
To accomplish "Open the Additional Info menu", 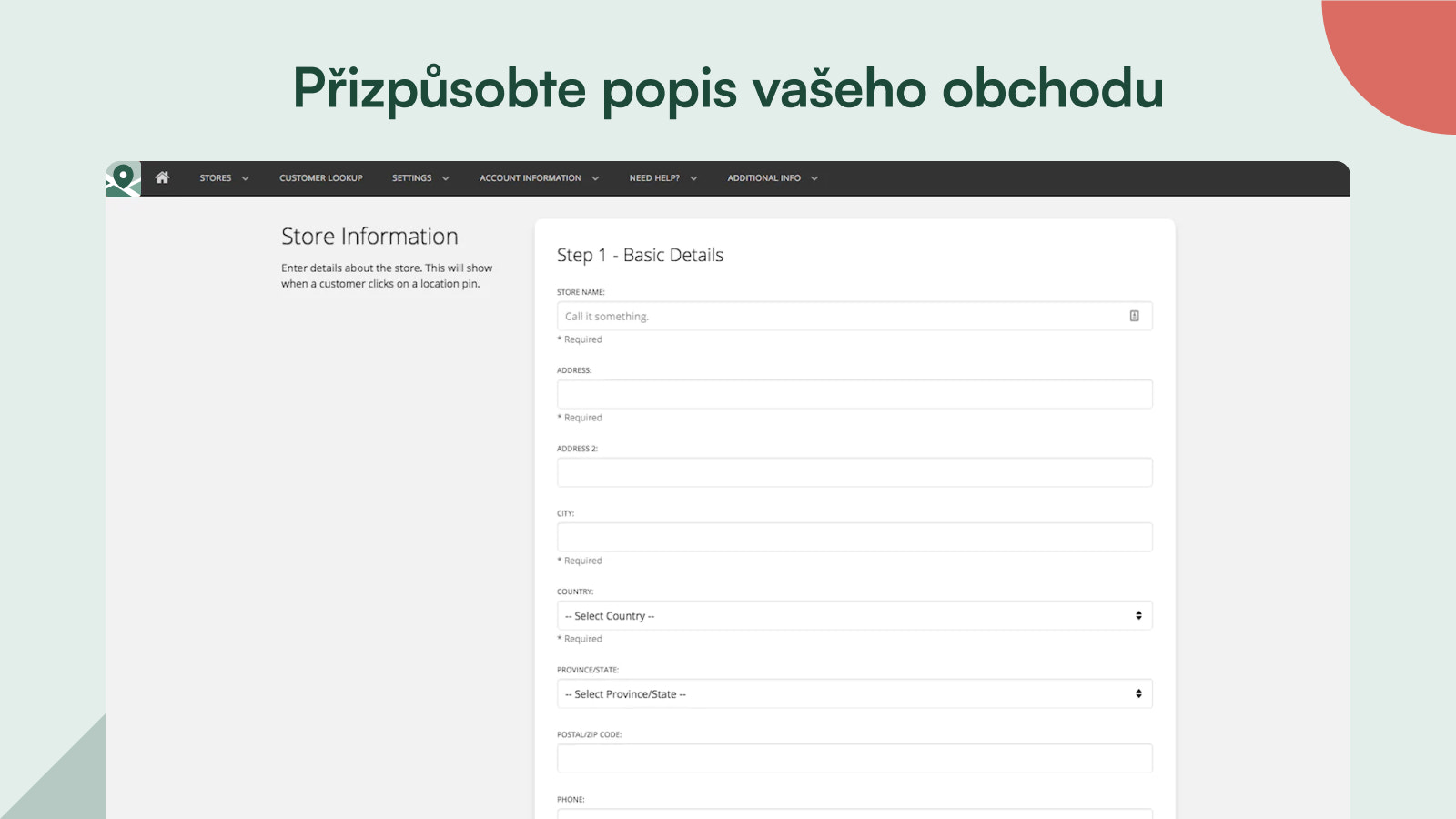I will (x=763, y=178).
